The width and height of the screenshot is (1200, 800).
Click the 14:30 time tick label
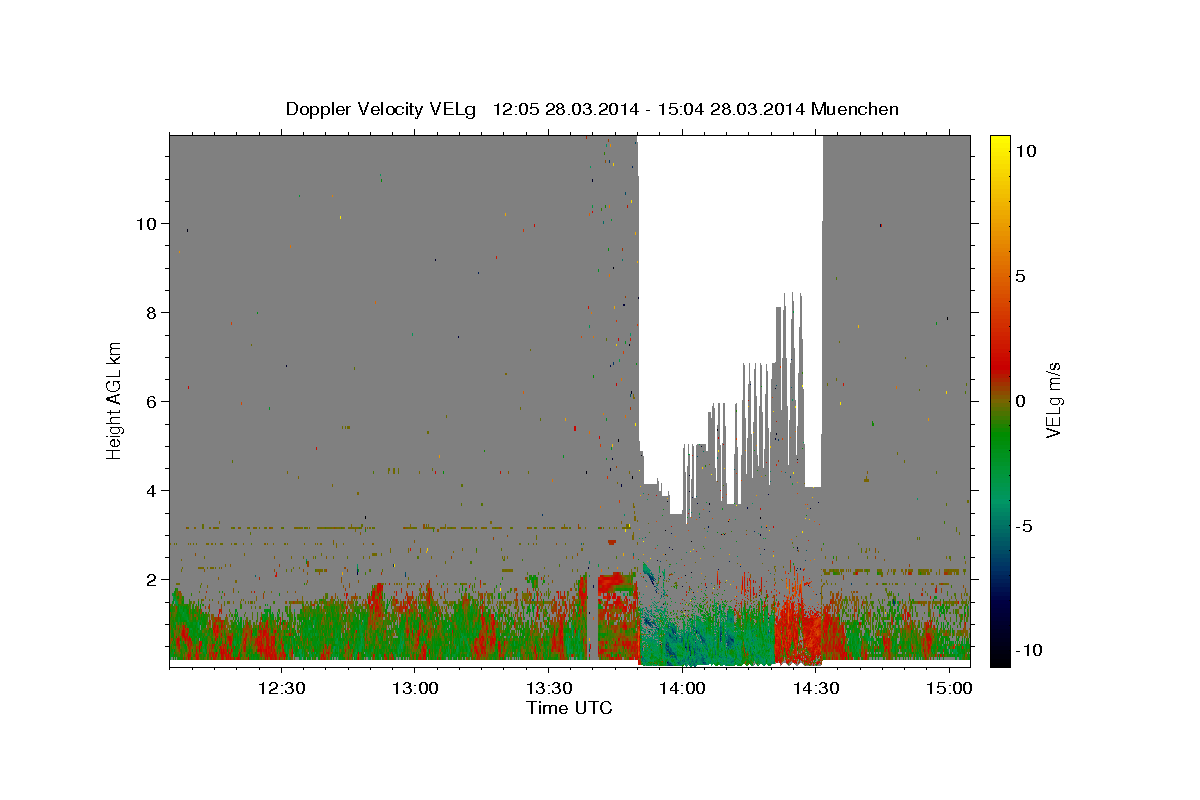click(816, 688)
